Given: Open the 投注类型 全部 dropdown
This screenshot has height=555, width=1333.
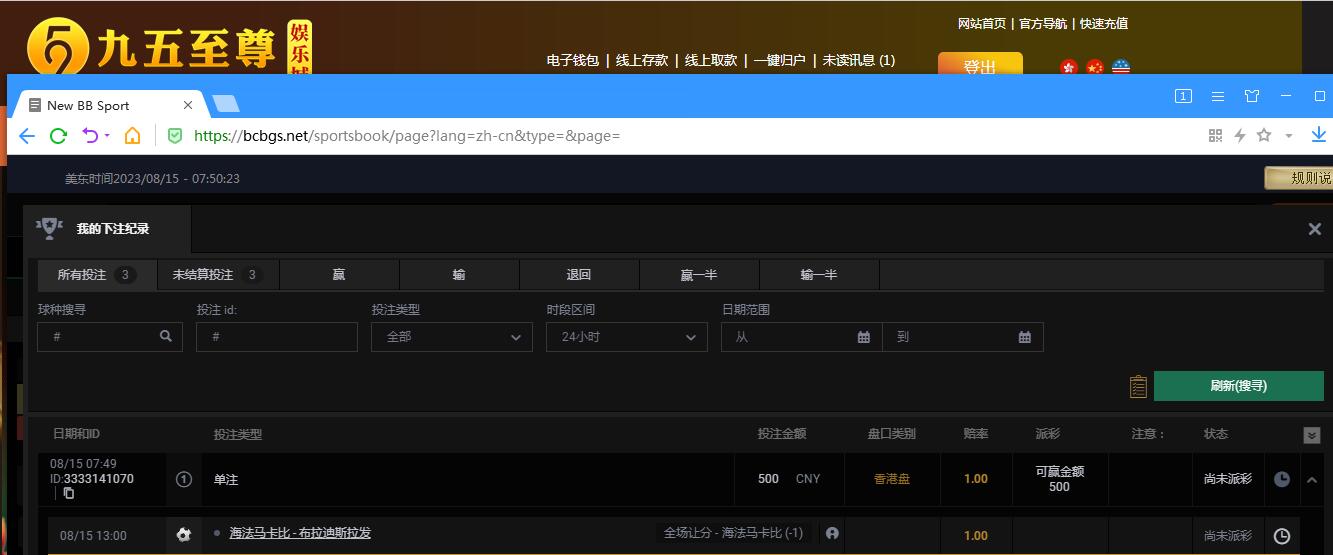Looking at the screenshot, I should (451, 337).
